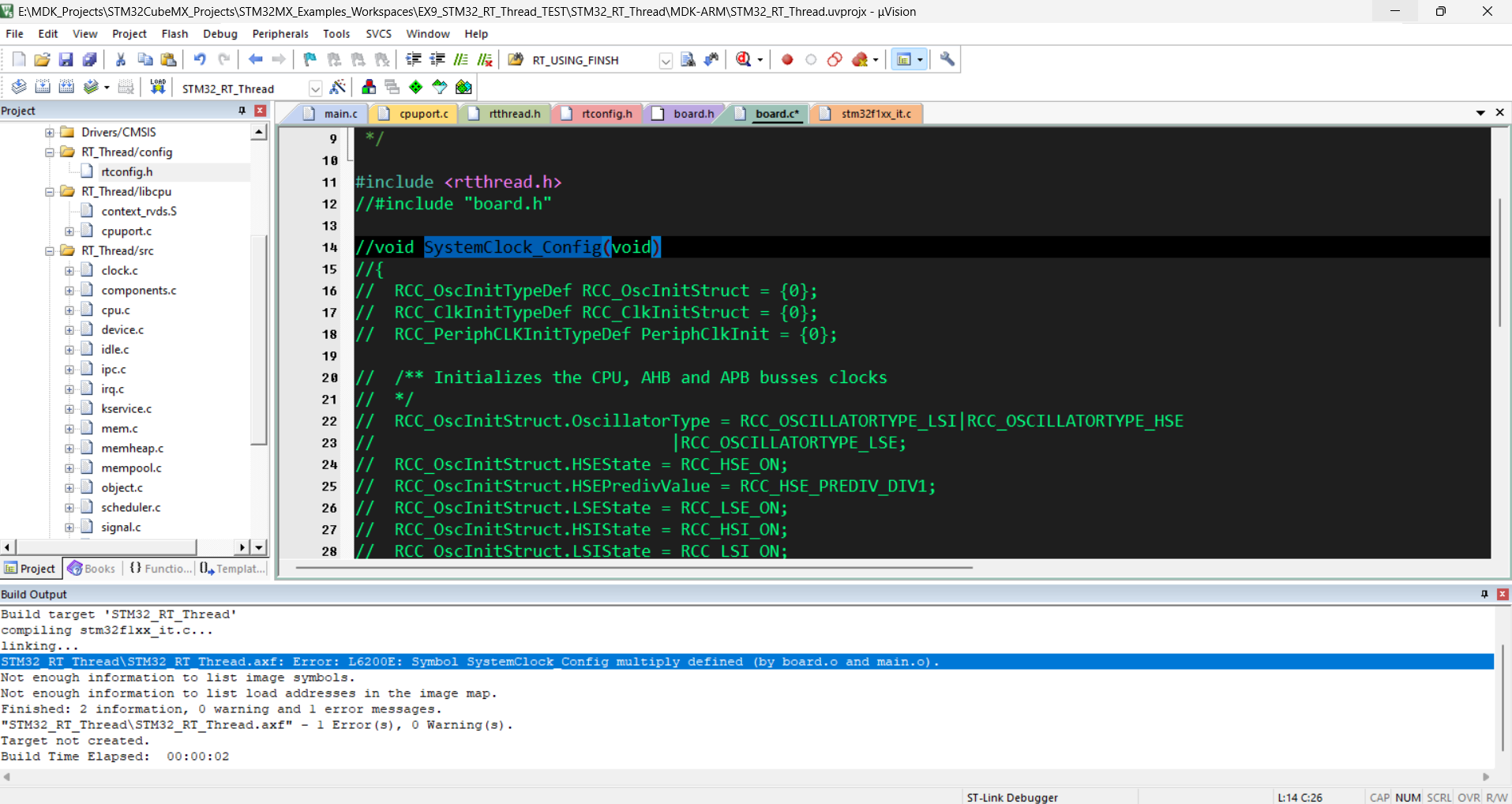
Task: Show the Functions panel tab
Action: click(x=160, y=569)
